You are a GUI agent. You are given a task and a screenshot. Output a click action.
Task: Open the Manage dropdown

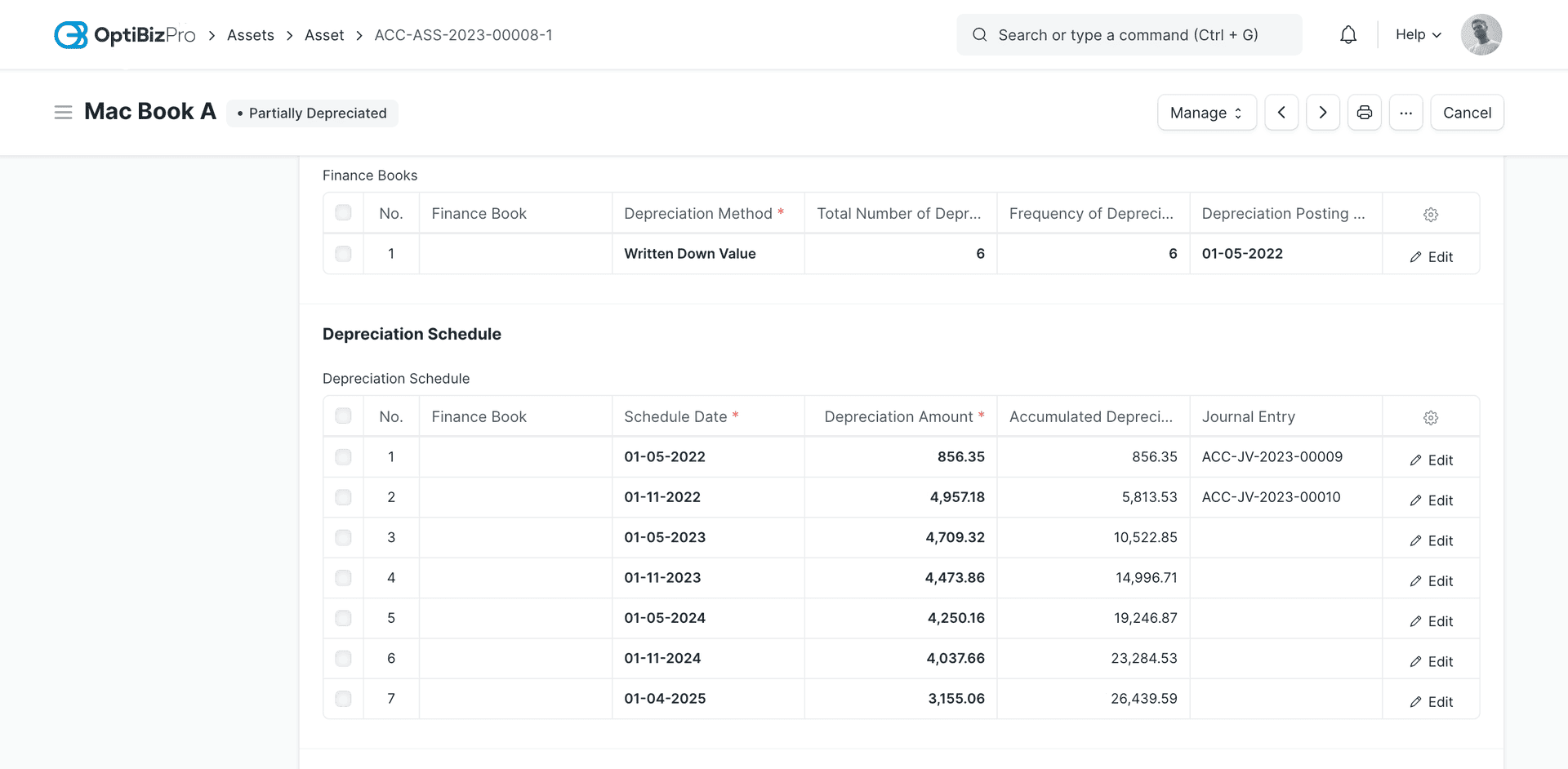point(1206,112)
